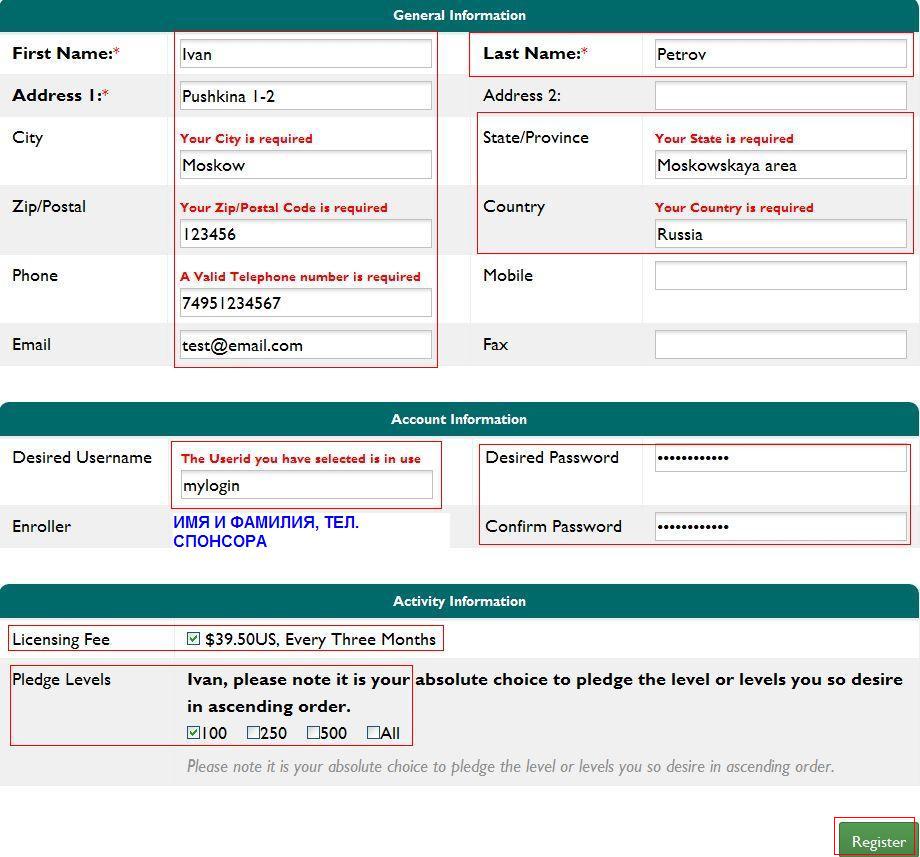The height and width of the screenshot is (857, 920).
Task: Click the Desired Username field containing mylogin
Action: pyautogui.click(x=307, y=485)
